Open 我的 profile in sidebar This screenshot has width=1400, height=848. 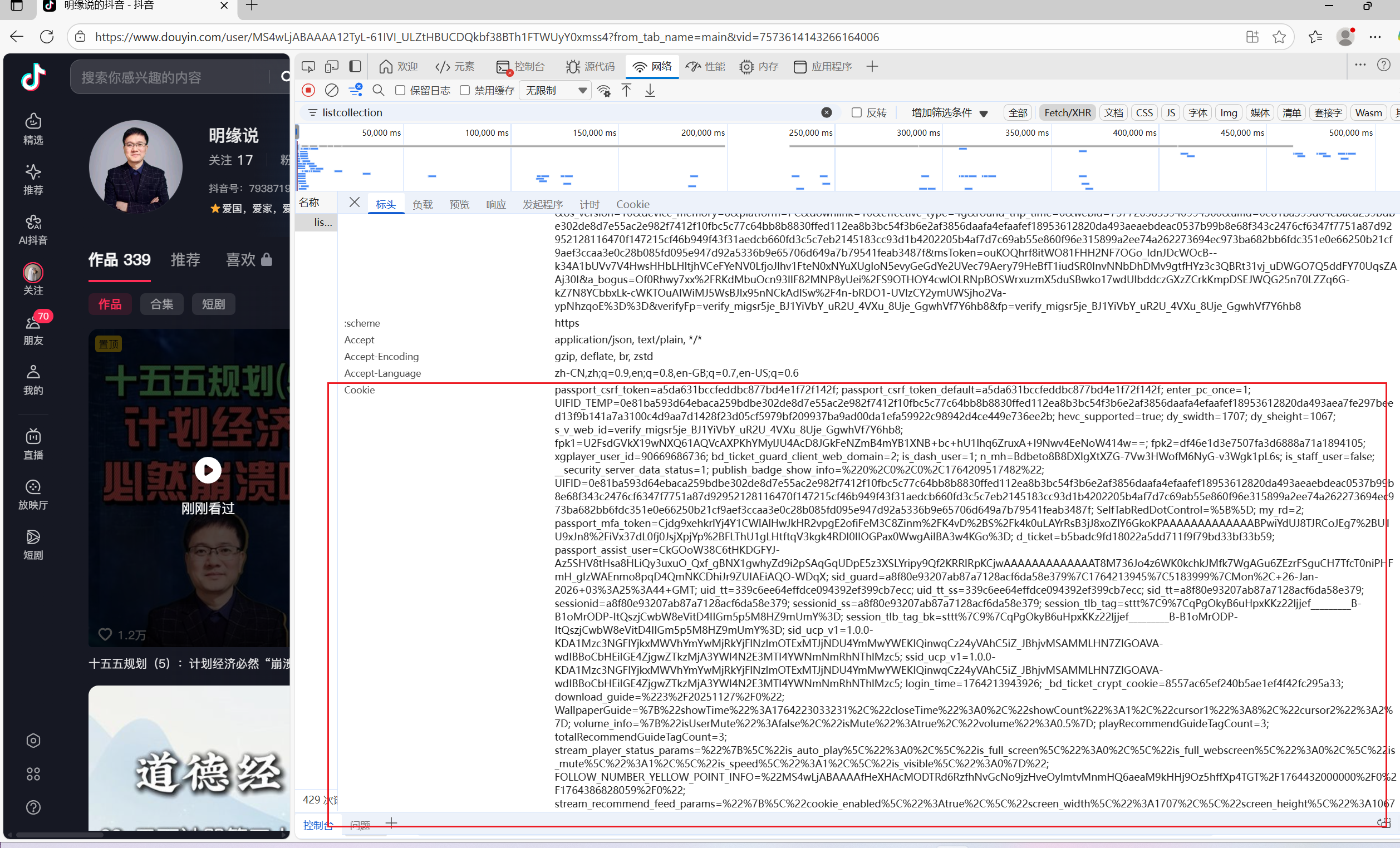(x=33, y=379)
